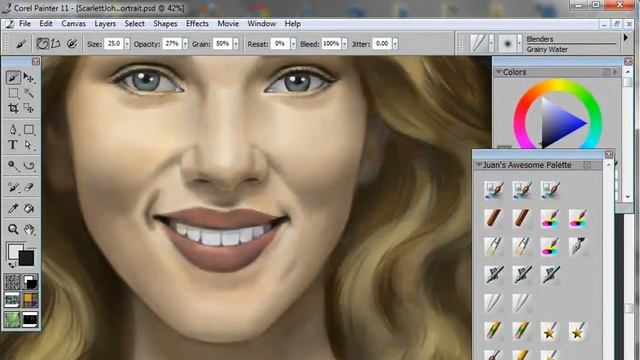This screenshot has height=360, width=640.
Task: Click the last star brush icon in Juan's palette
Action: [x=578, y=331]
